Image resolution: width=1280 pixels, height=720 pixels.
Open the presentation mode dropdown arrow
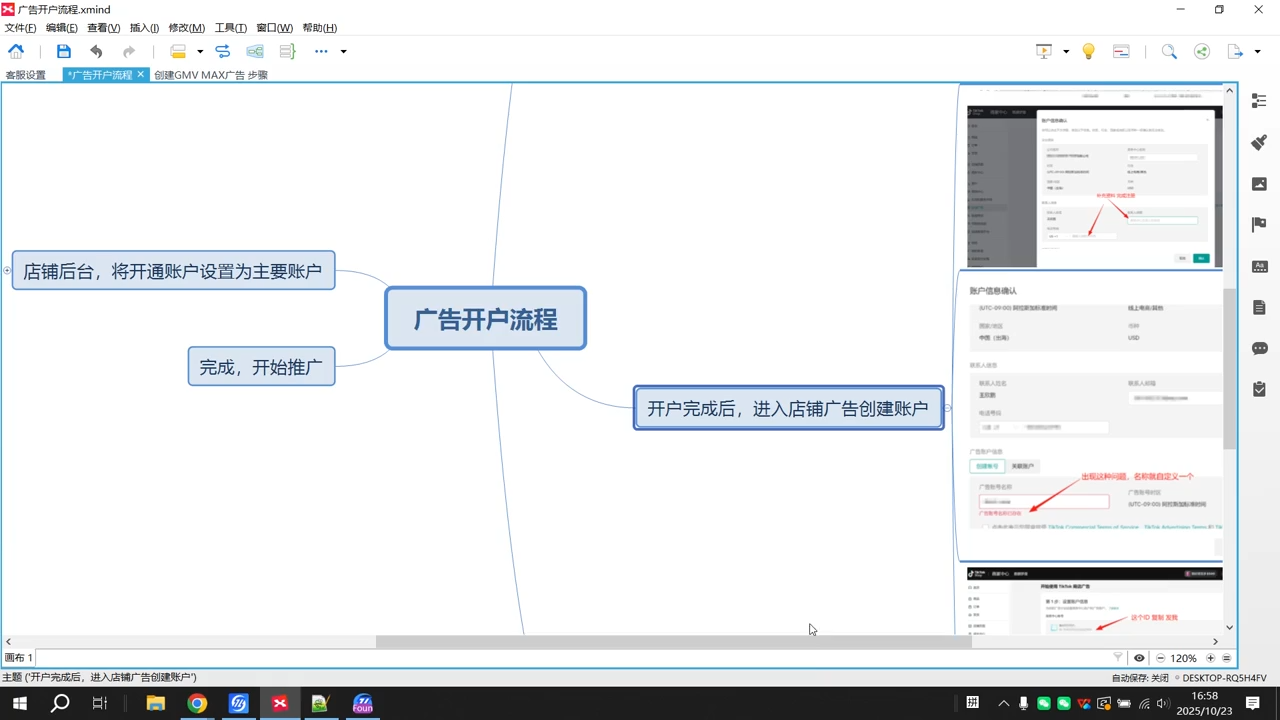(x=1067, y=51)
